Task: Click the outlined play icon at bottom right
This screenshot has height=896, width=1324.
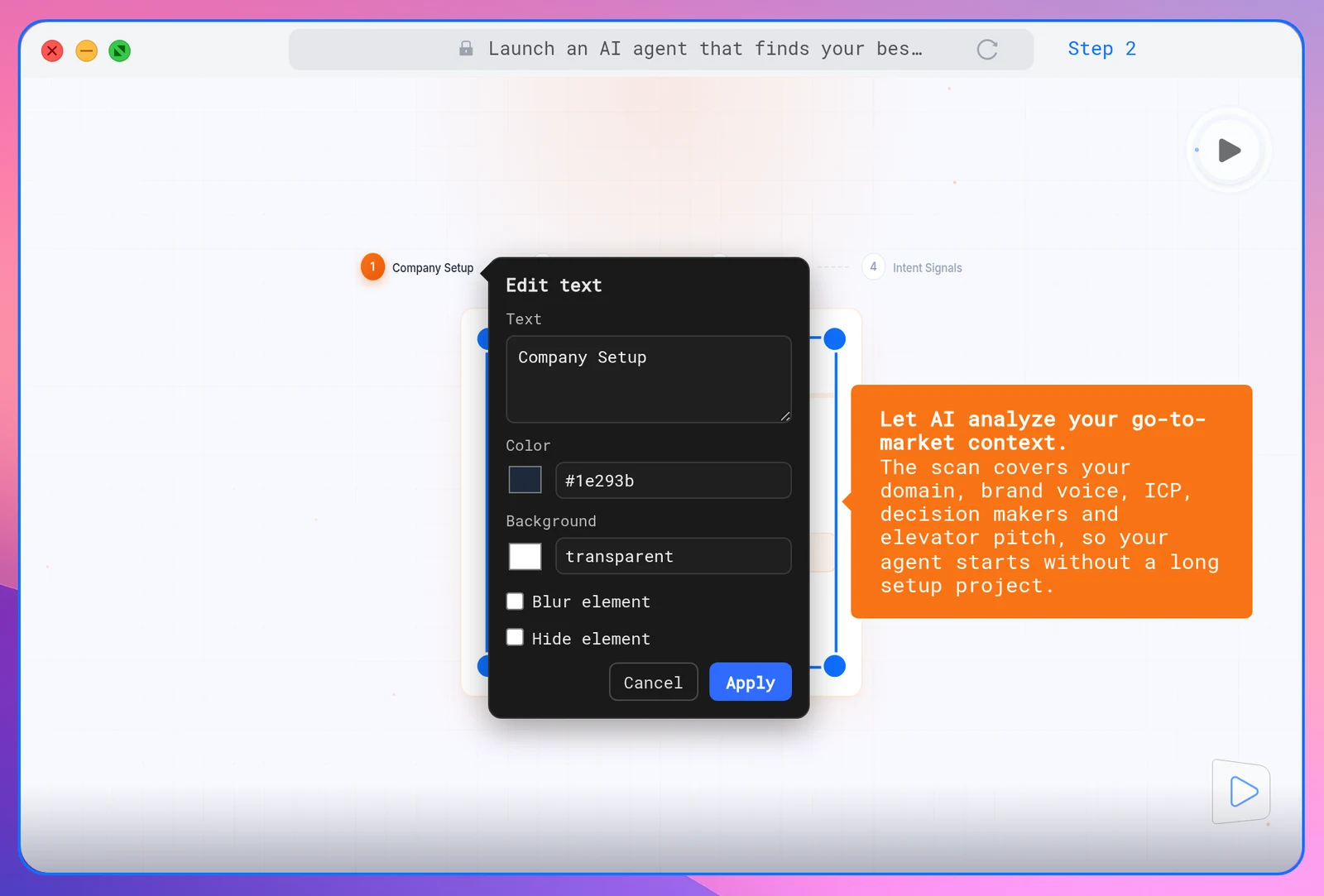Action: 1242,792
